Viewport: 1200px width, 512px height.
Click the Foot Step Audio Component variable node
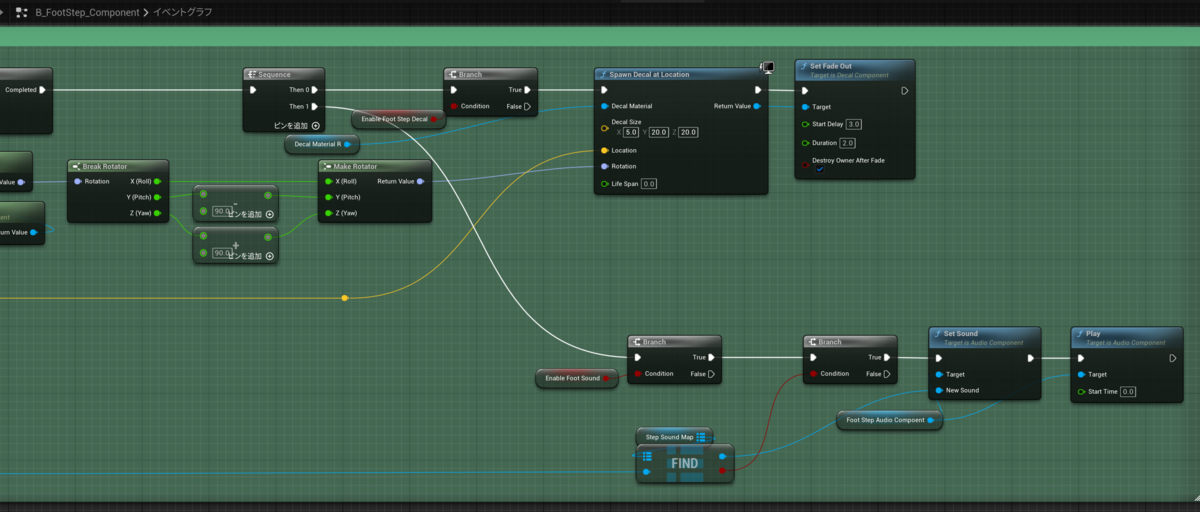[890, 420]
